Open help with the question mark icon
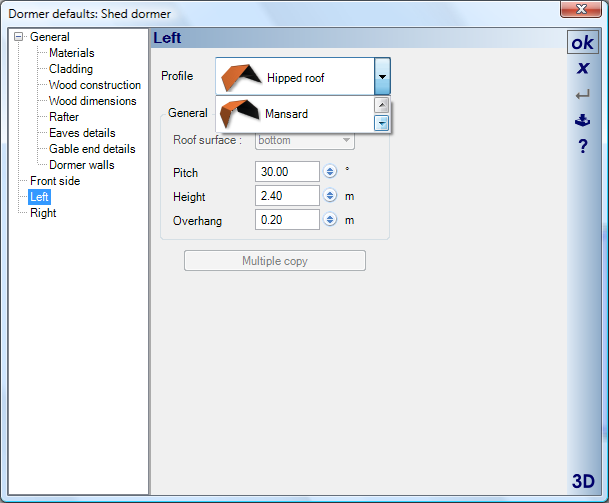The image size is (609, 503). click(x=583, y=146)
